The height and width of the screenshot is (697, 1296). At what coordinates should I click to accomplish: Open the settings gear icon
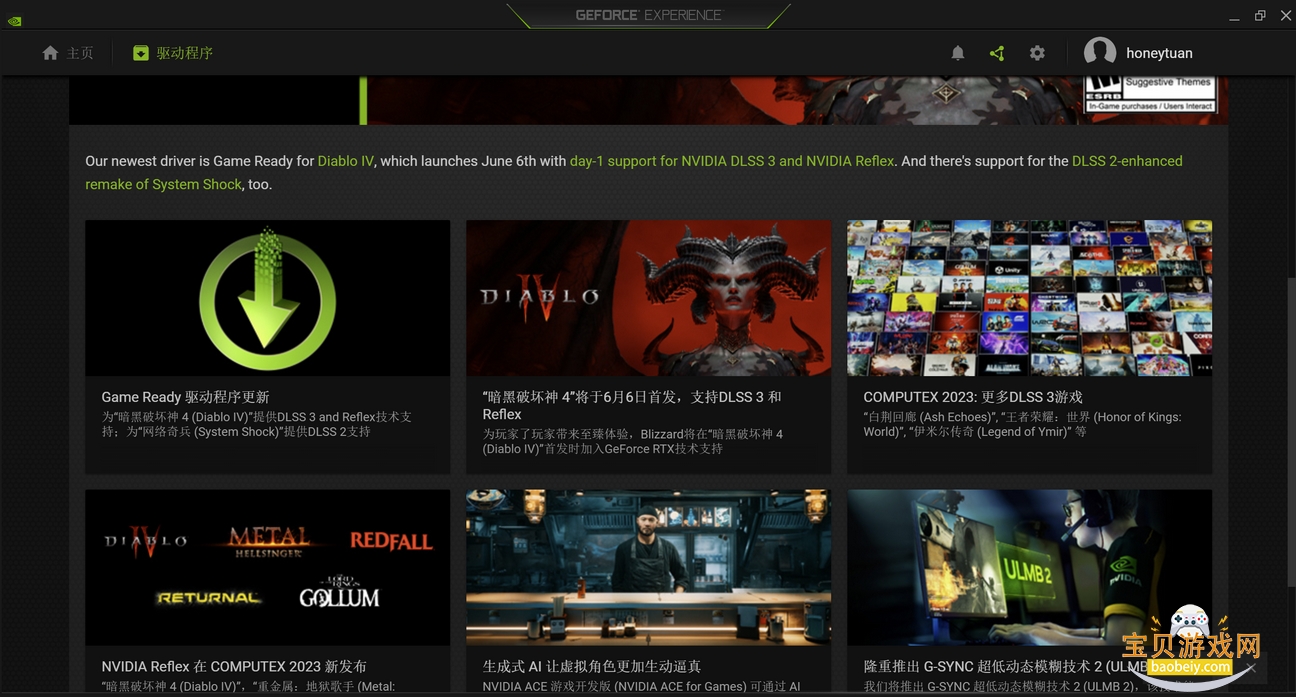pos(1037,53)
